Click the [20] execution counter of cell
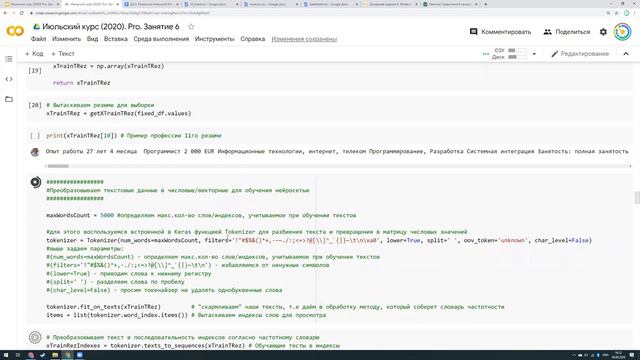This screenshot has width=640, height=360. click(35, 105)
